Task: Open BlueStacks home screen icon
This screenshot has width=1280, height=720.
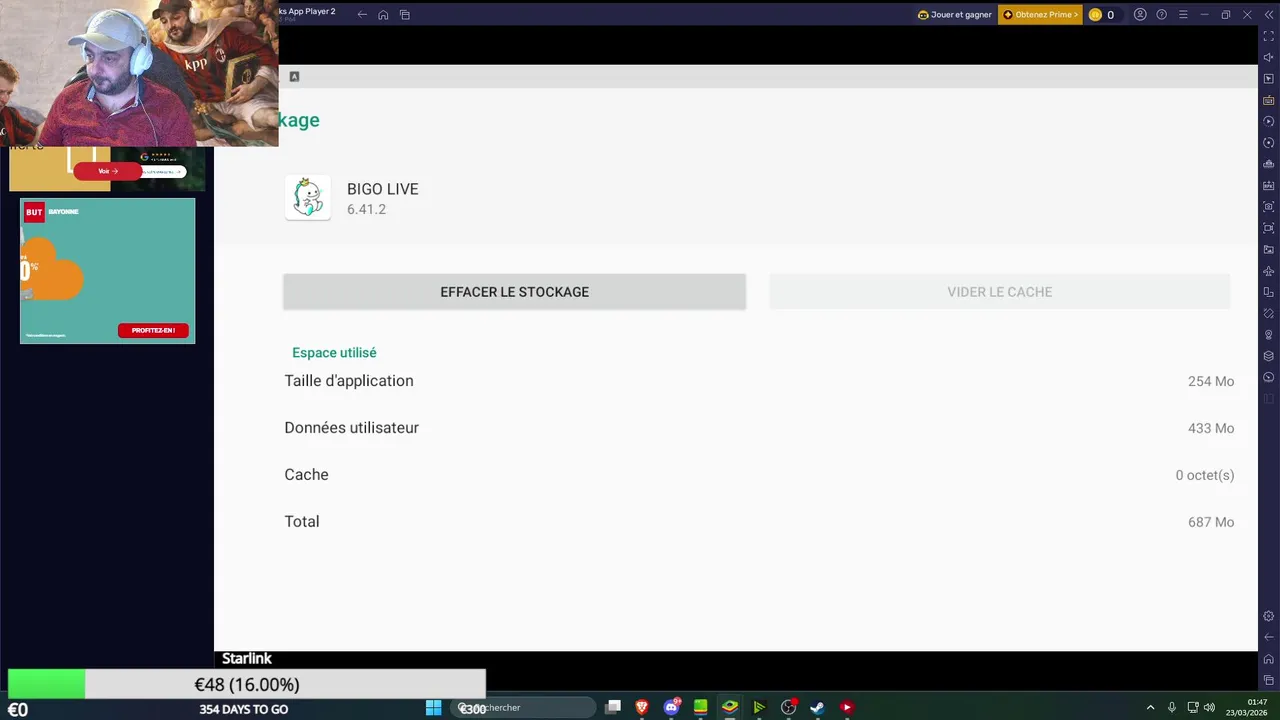Action: [x=383, y=15]
